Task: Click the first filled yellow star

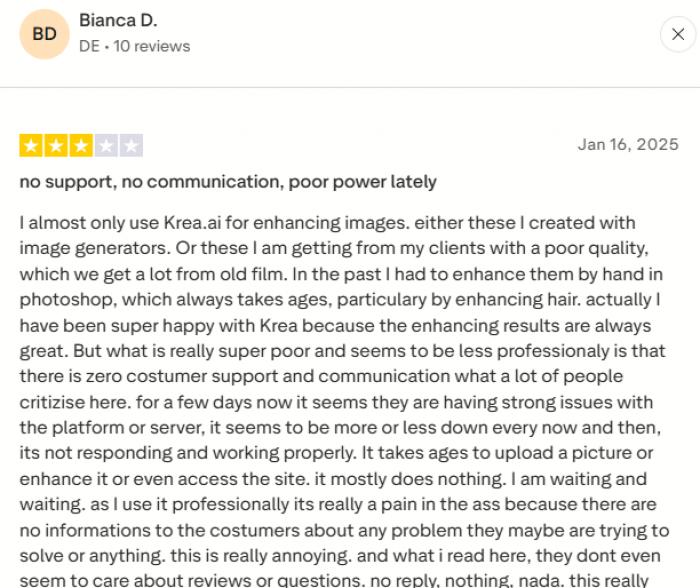Action: tap(30, 146)
